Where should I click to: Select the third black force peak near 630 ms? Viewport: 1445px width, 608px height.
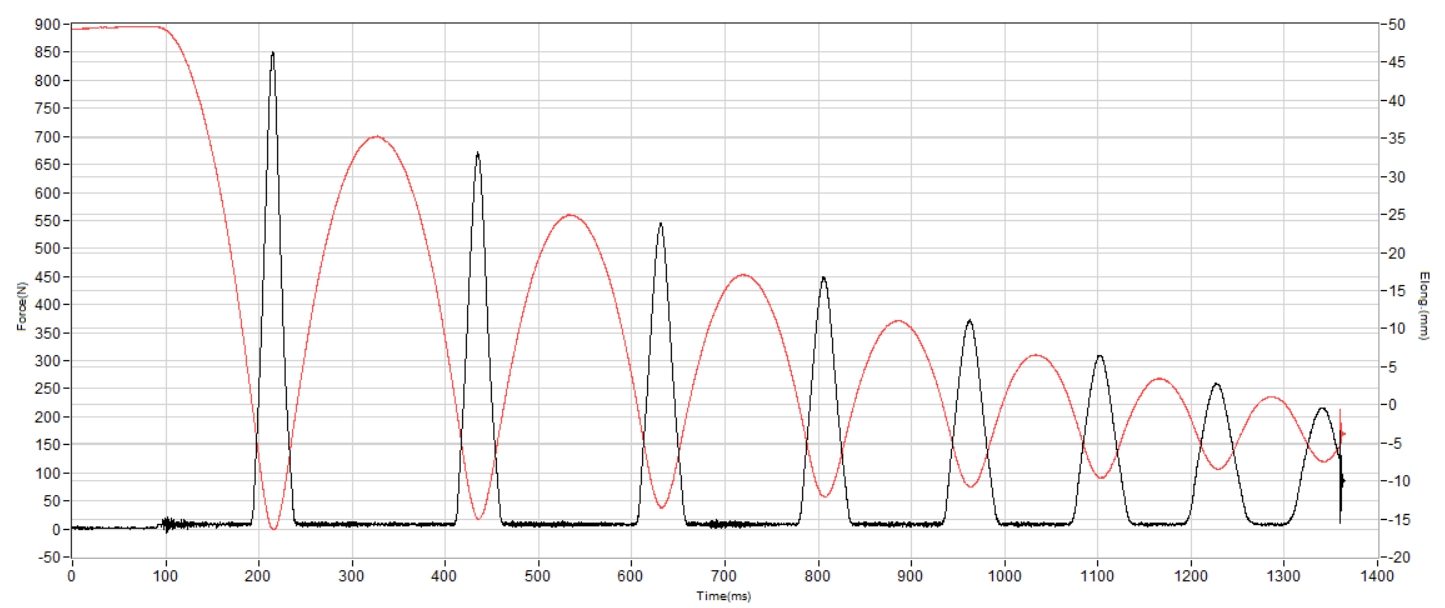[660, 224]
